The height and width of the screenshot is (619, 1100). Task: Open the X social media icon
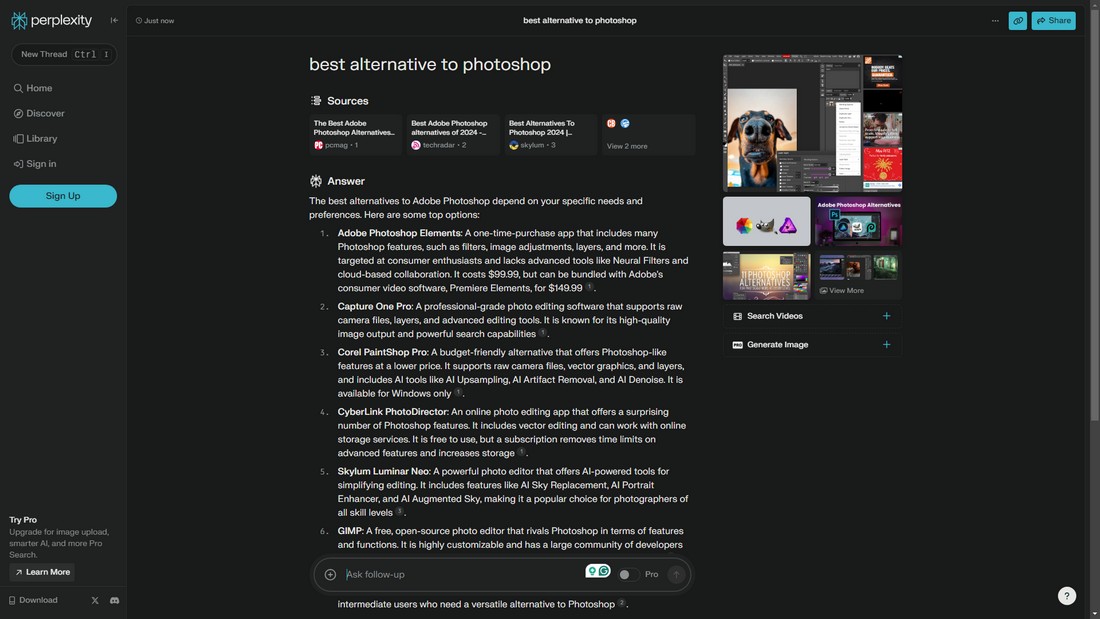[x=95, y=601]
